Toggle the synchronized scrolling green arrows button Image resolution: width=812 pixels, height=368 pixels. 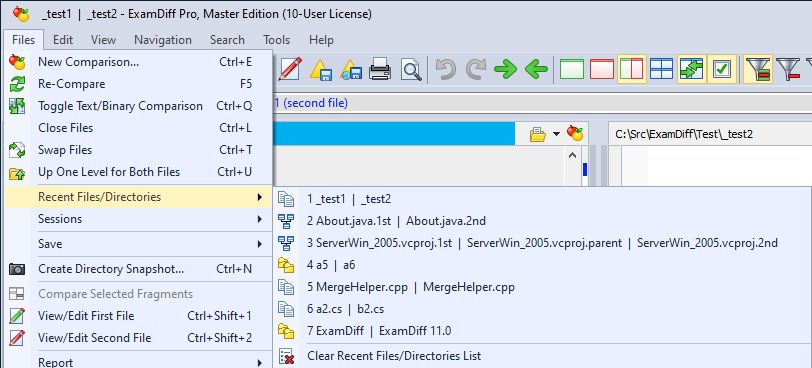pos(691,69)
